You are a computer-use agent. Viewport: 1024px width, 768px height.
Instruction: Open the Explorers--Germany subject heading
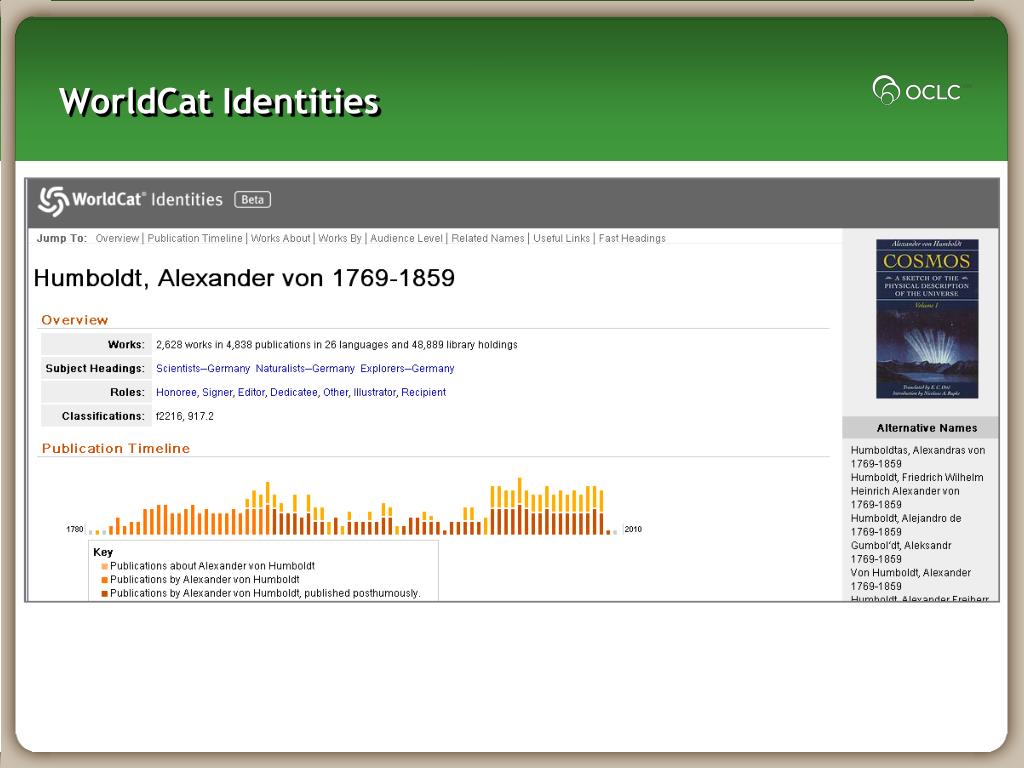407,368
